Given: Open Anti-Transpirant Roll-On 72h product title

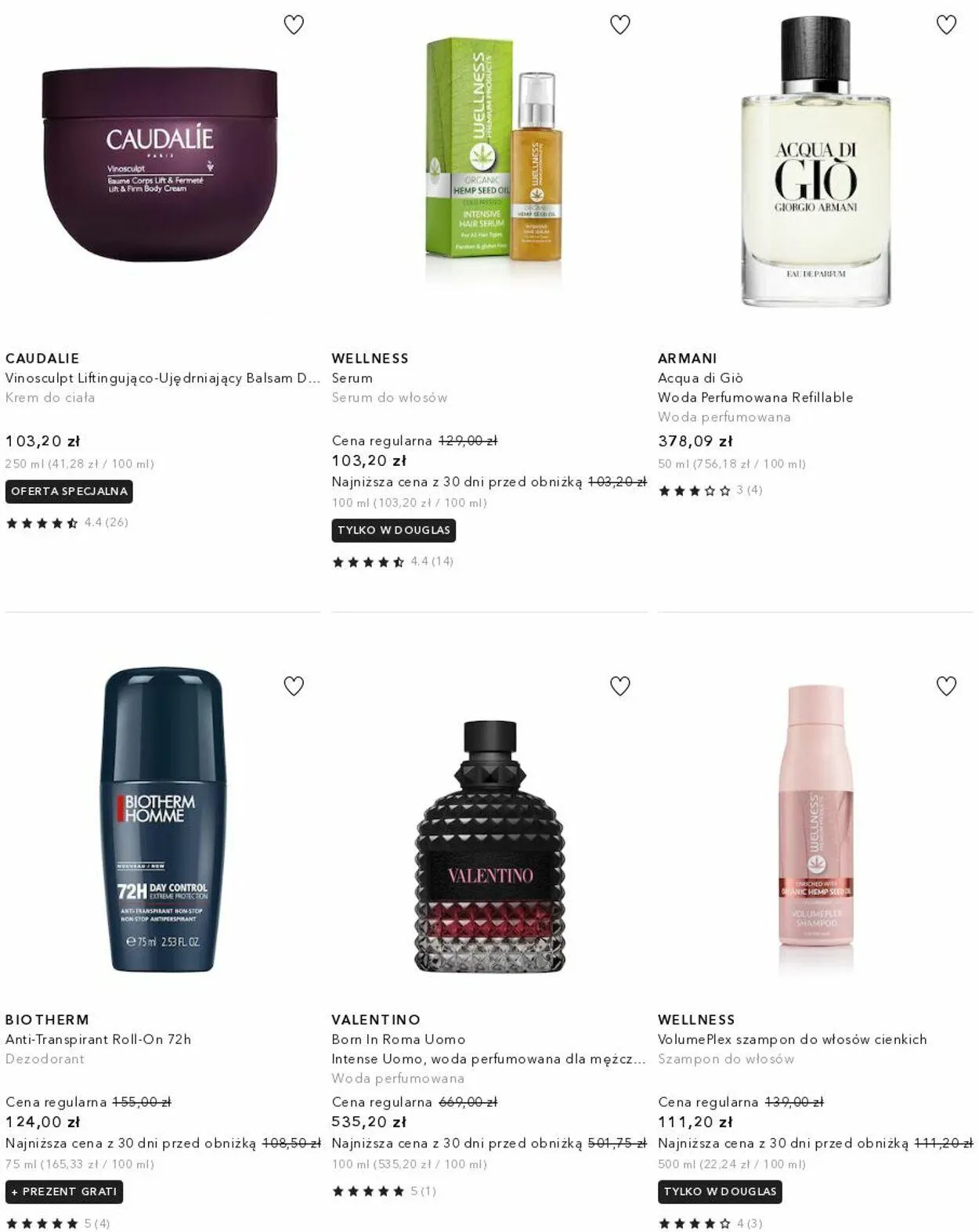Looking at the screenshot, I should pos(99,1039).
